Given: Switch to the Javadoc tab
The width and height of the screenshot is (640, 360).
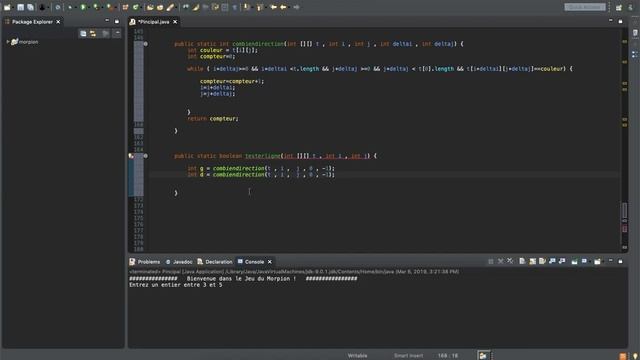Looking at the screenshot, I should tap(179, 262).
